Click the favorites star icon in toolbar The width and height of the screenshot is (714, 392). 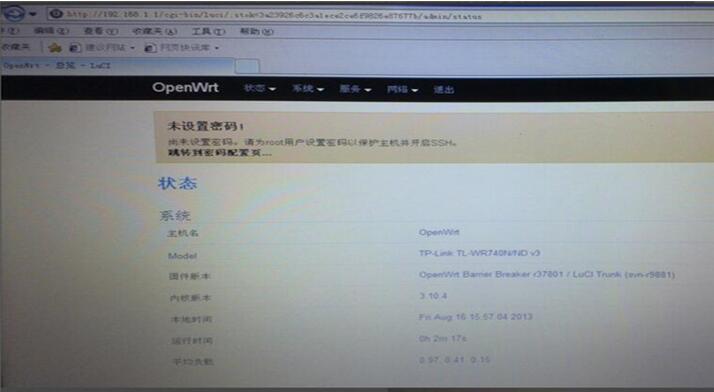coord(55,47)
